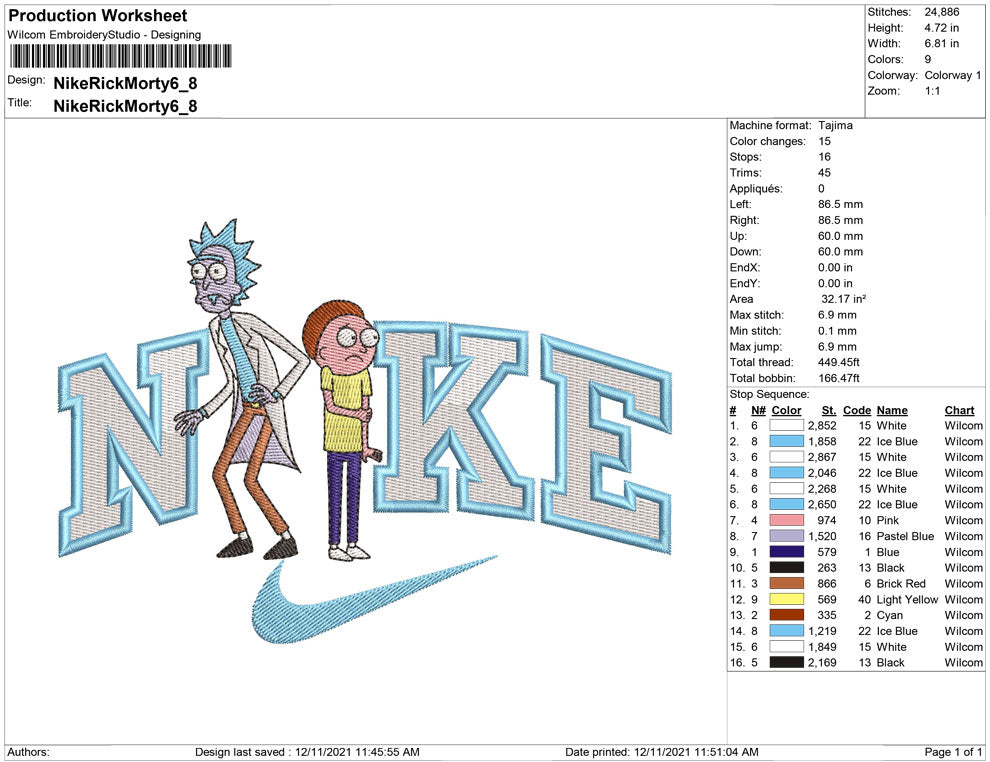Click the Appliqués value '0'
The image size is (990, 762).
821,189
